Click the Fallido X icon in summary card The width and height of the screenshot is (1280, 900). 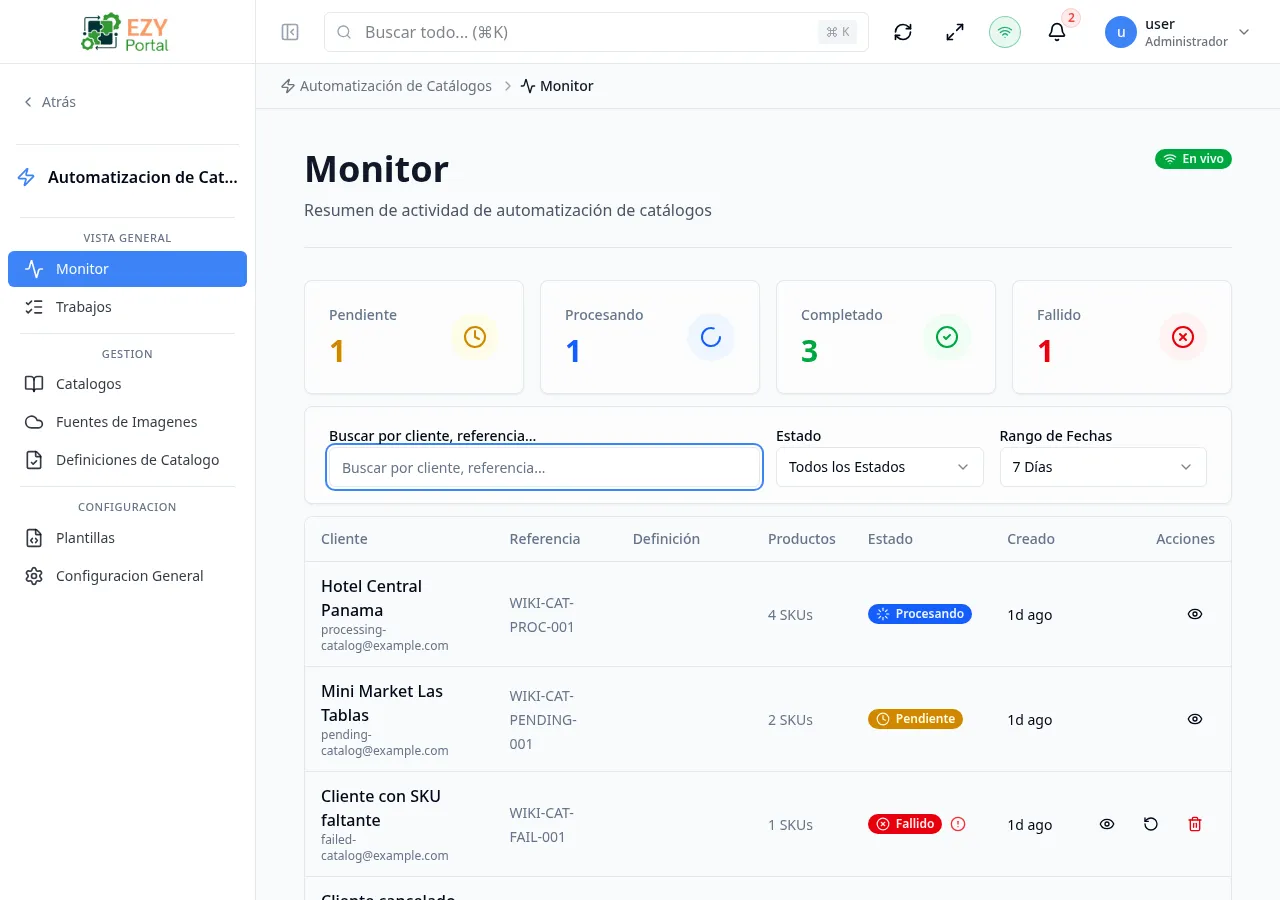pos(1183,337)
